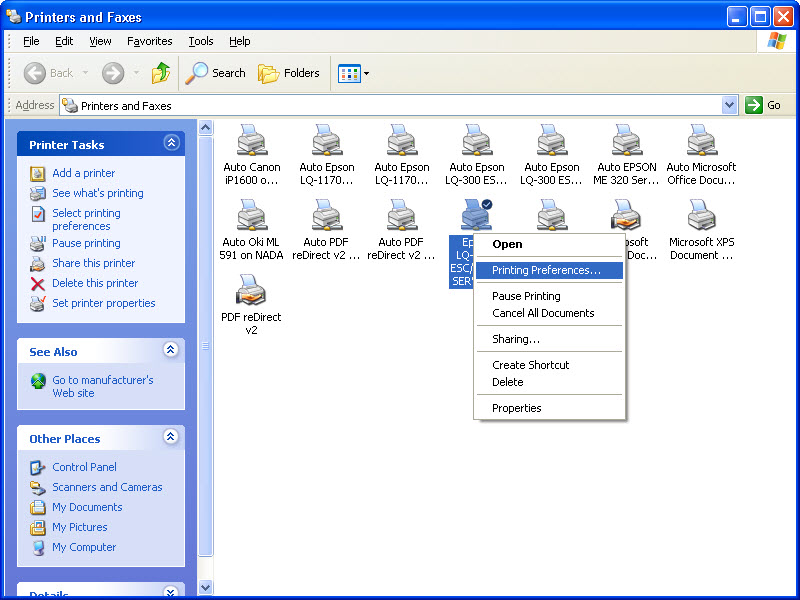Open the Search toolbar button
The width and height of the screenshot is (800, 600).
[216, 73]
